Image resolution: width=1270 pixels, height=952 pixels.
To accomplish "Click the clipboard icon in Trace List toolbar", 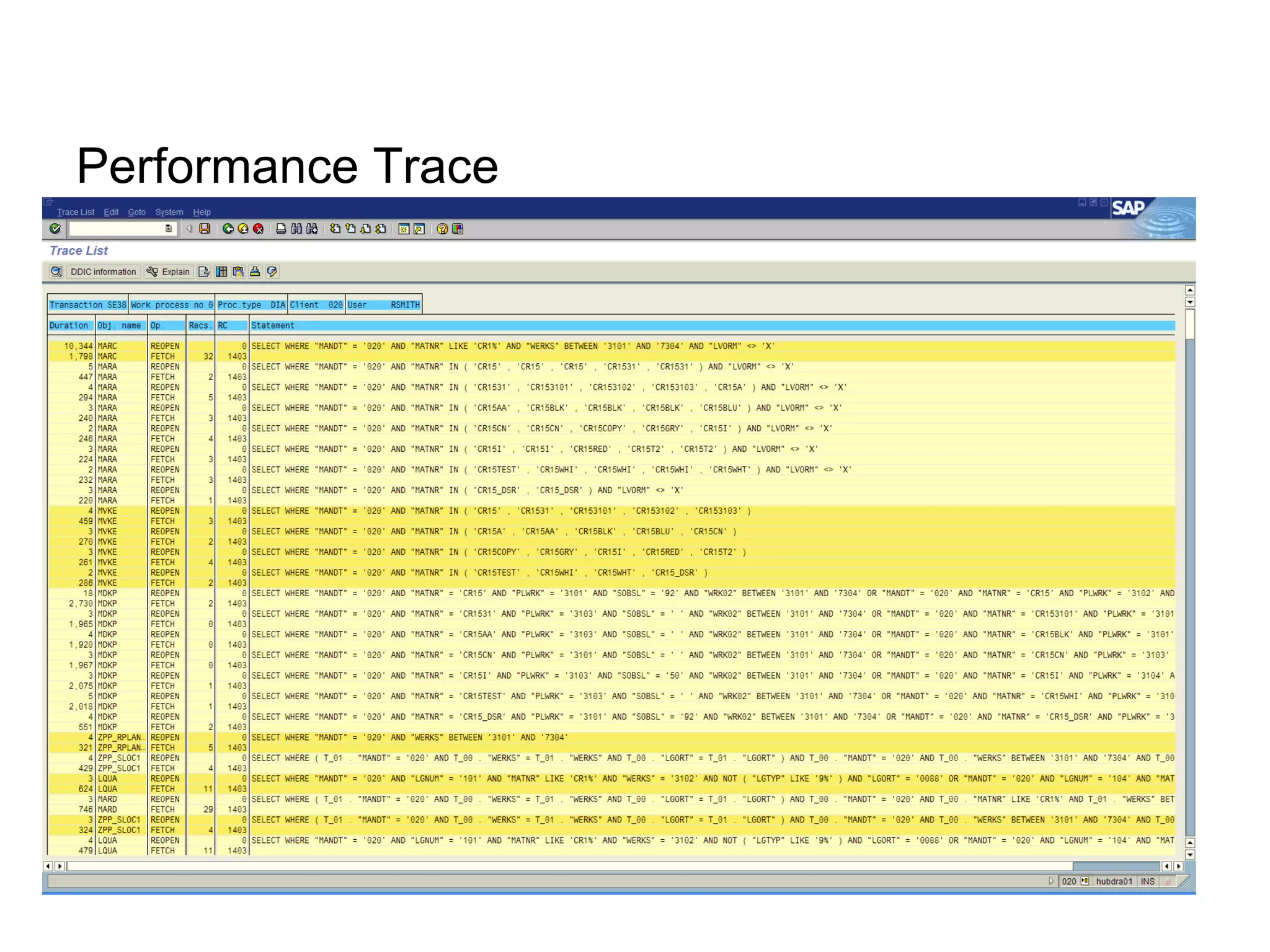I will click(238, 271).
